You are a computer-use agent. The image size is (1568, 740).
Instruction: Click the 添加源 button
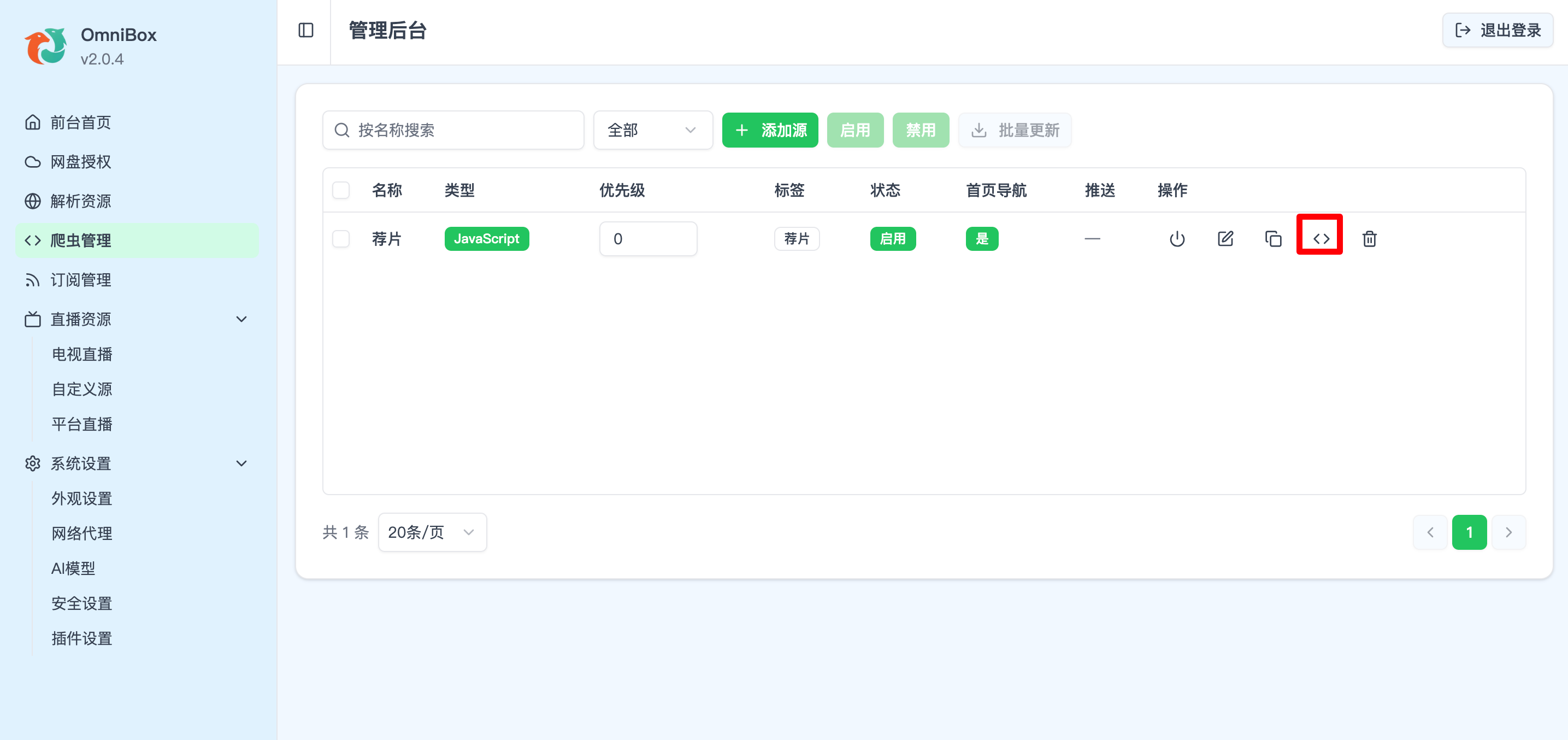click(770, 130)
